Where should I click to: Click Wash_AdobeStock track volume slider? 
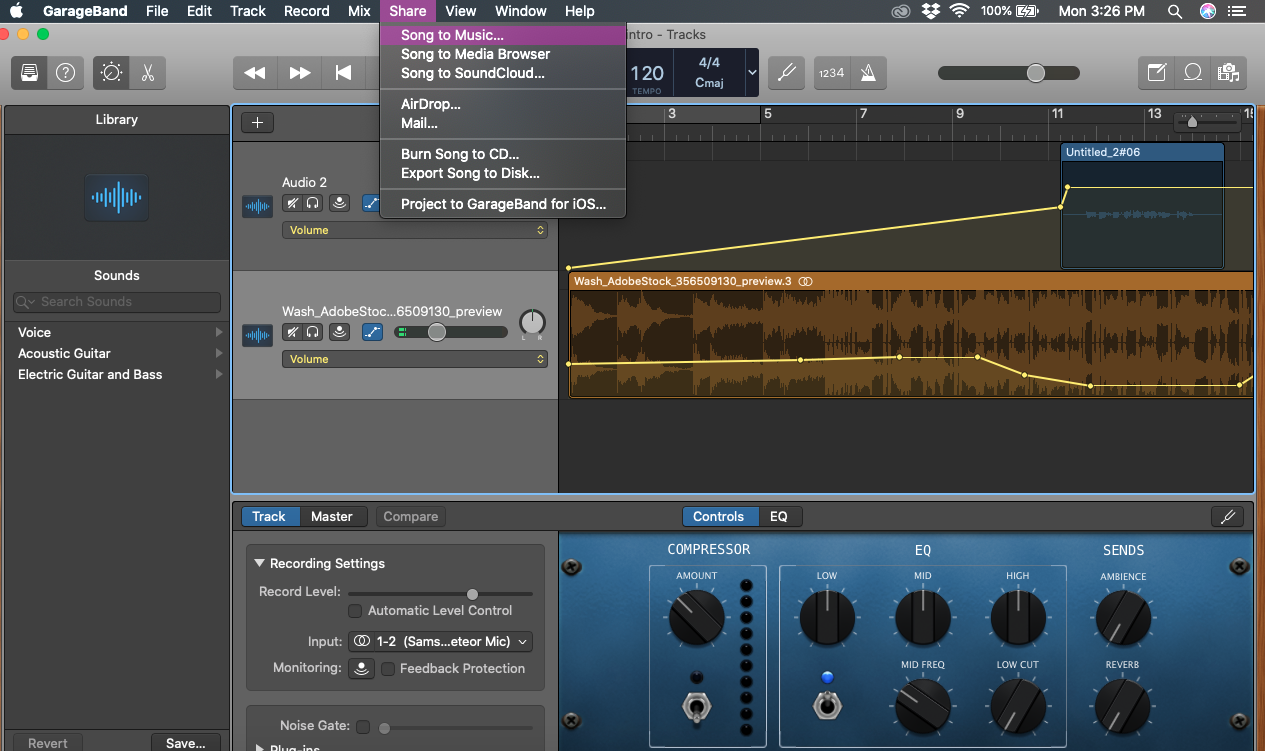pos(452,332)
